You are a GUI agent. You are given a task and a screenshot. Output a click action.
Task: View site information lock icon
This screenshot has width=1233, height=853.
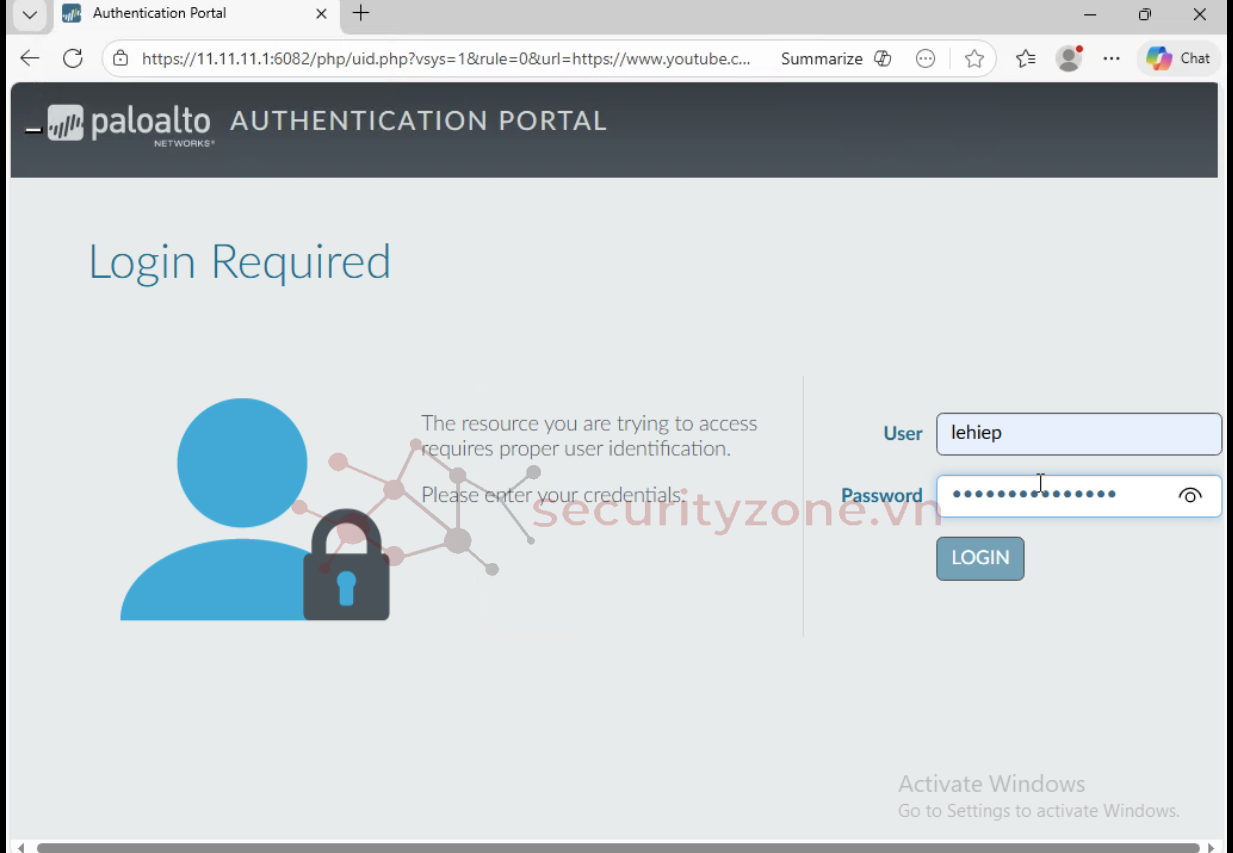click(x=121, y=59)
